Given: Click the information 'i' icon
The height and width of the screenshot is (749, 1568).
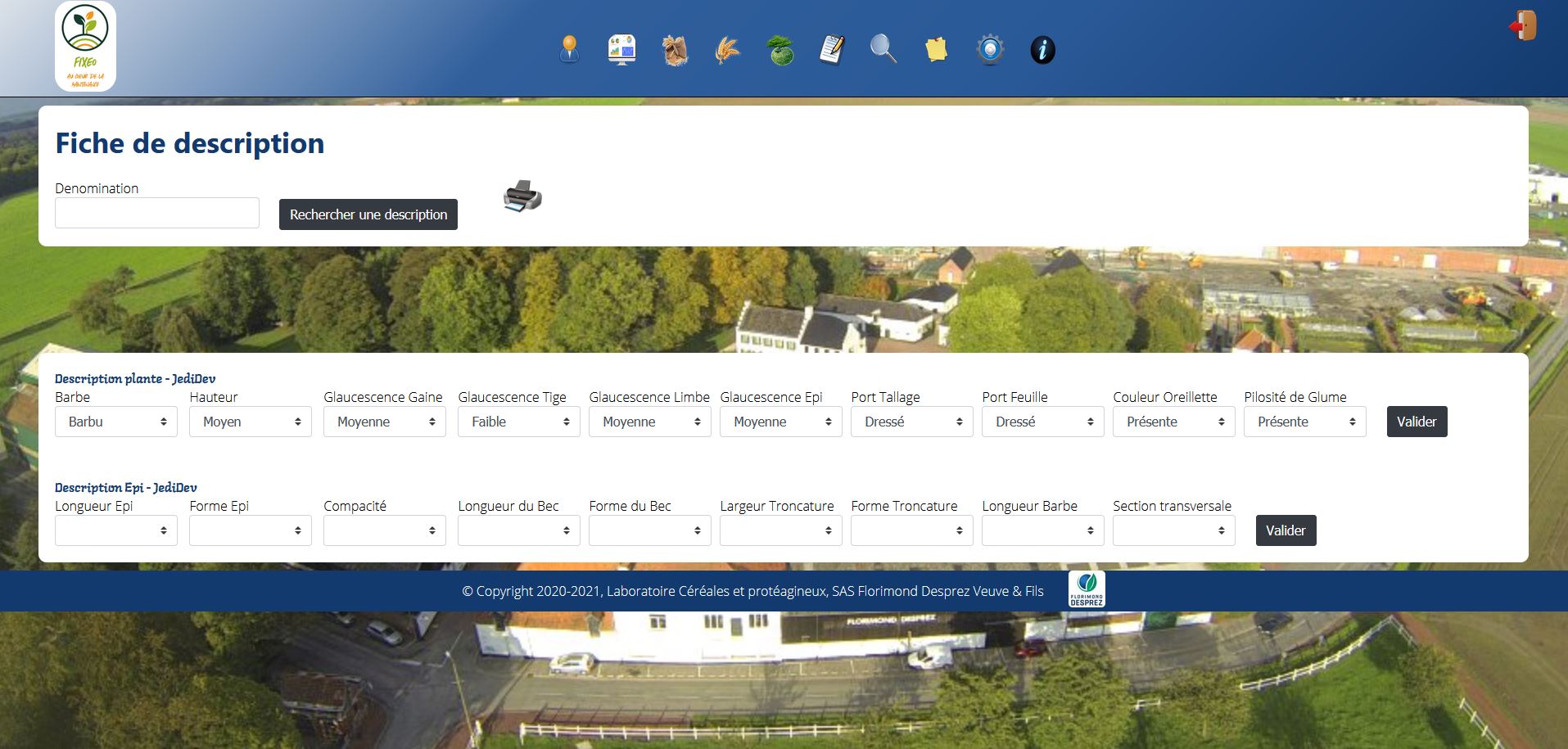Looking at the screenshot, I should coord(1042,50).
